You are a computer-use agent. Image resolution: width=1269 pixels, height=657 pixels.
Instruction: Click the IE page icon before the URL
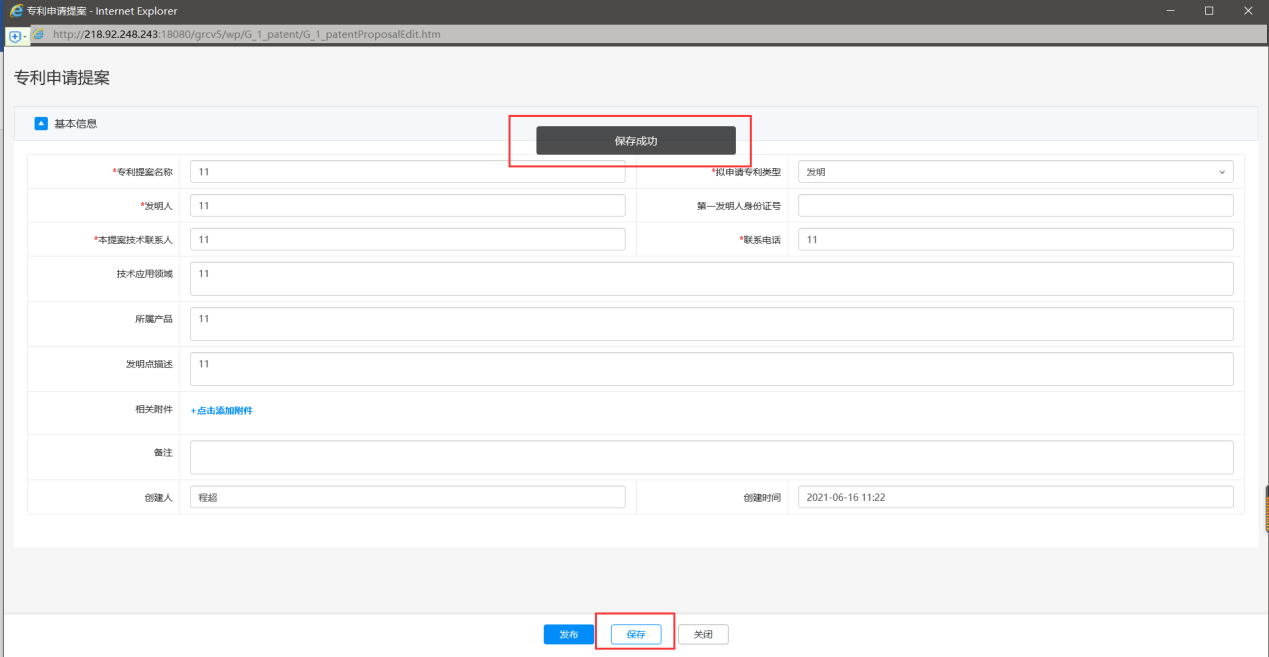(x=38, y=34)
